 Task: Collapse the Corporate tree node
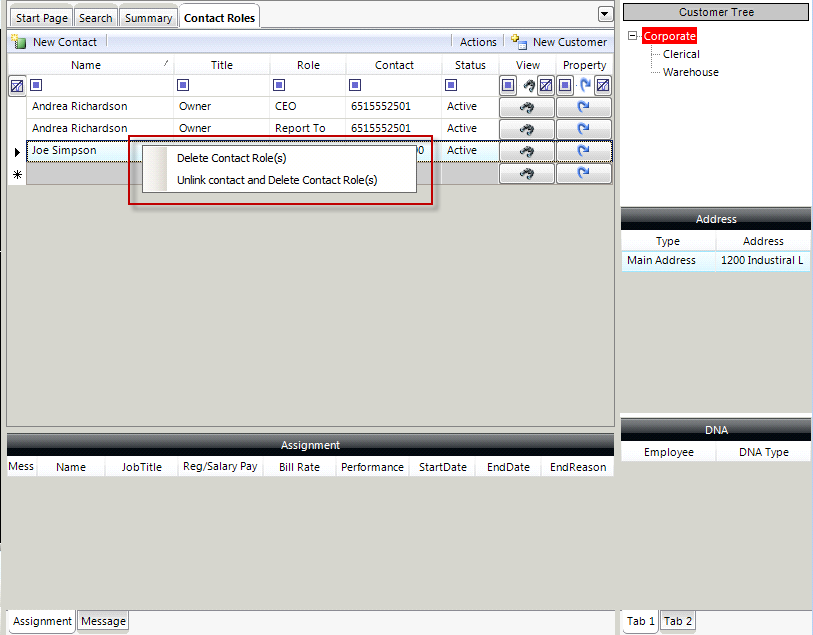pyautogui.click(x=632, y=36)
